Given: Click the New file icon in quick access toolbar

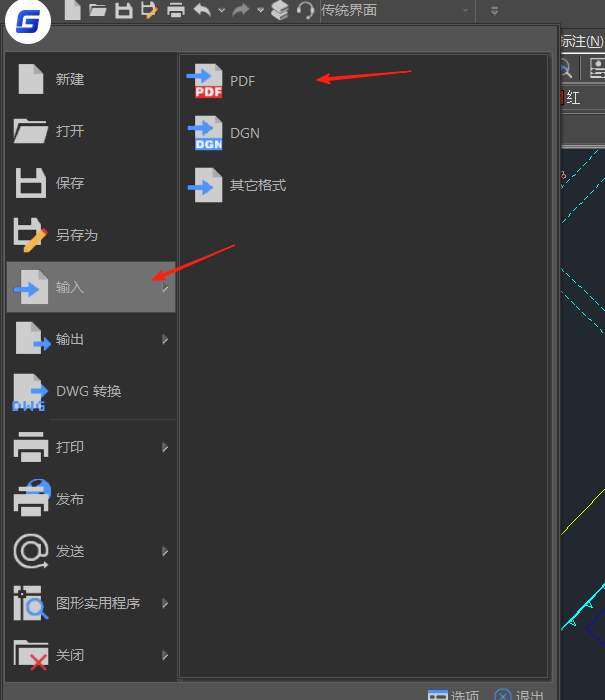Looking at the screenshot, I should click(x=72, y=10).
